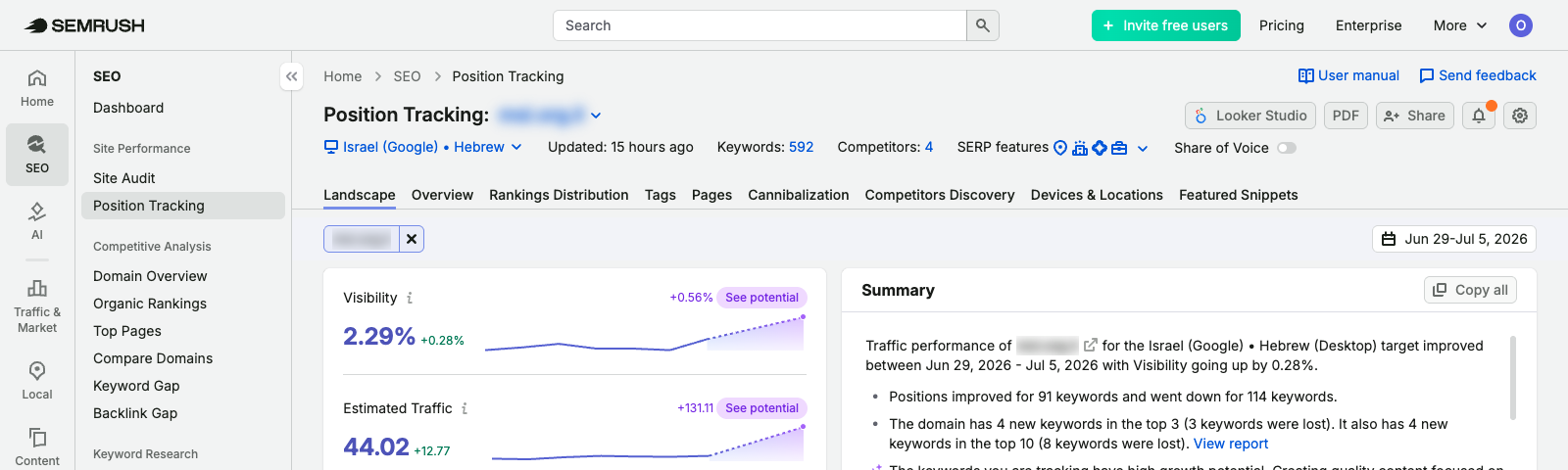Select SEO in the left rail
Screen dimensions: 1568x470
(x=37, y=155)
